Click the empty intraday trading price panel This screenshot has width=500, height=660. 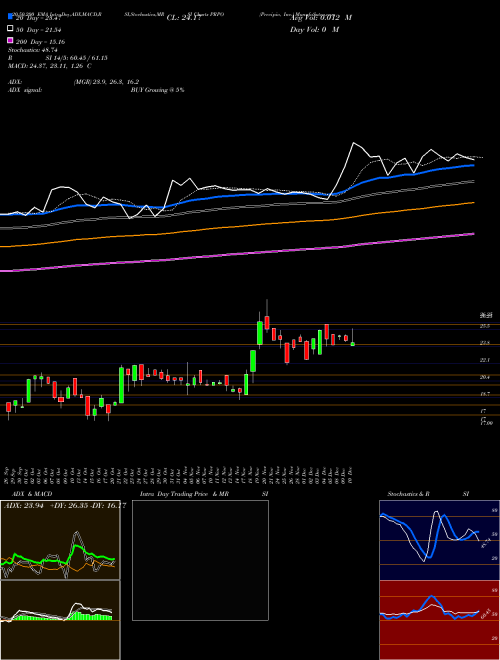[200, 560]
